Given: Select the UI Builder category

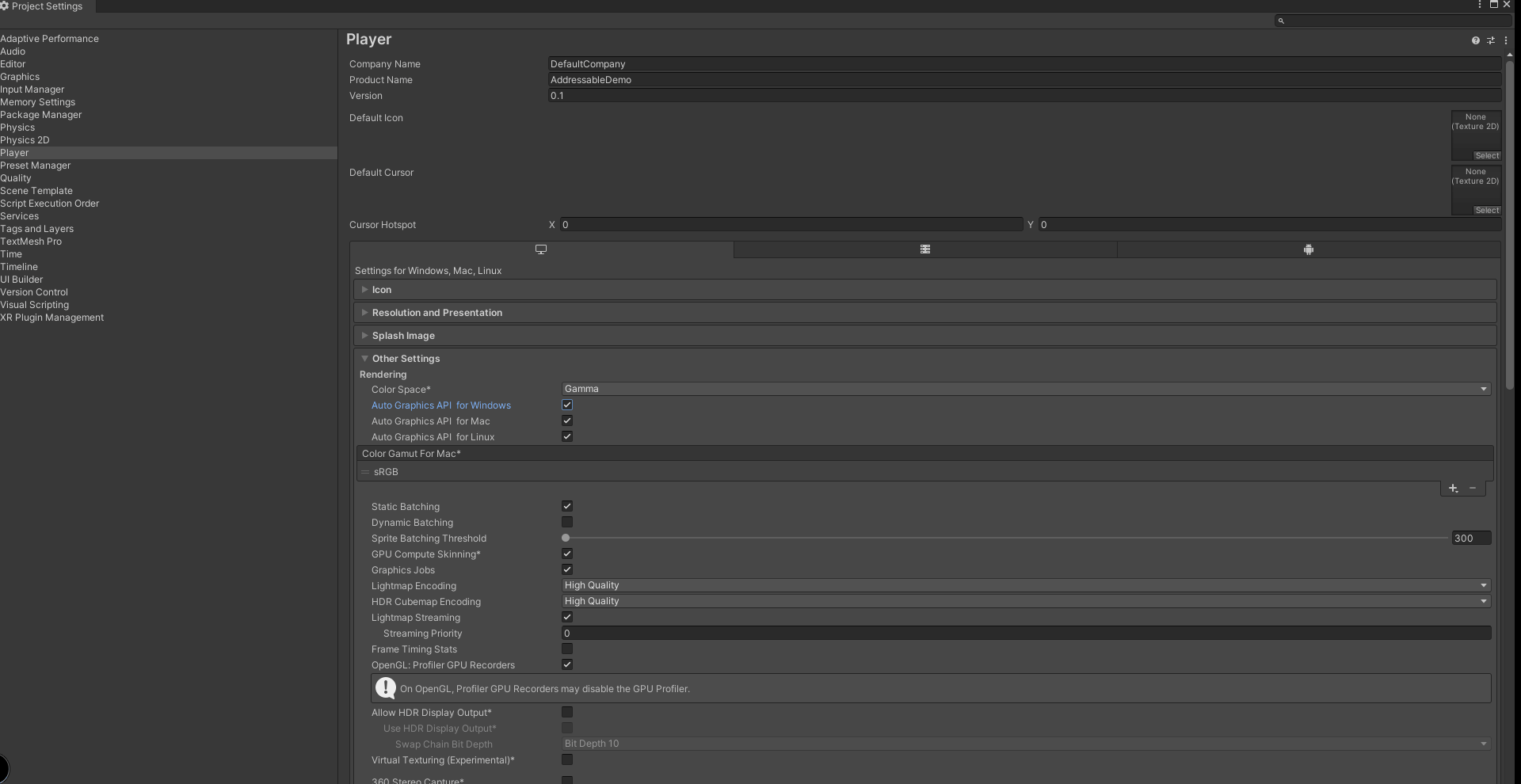Looking at the screenshot, I should [21, 280].
